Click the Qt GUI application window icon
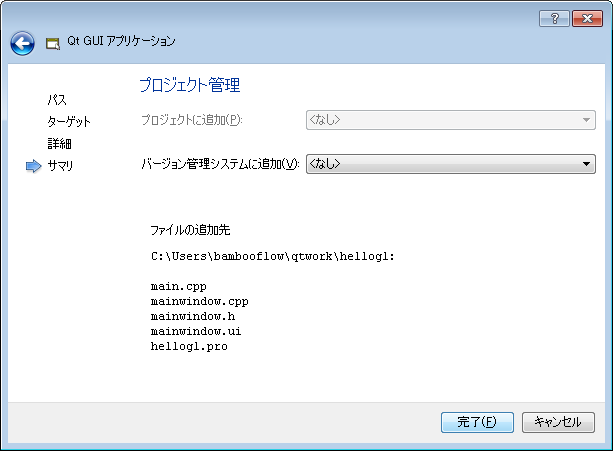The image size is (613, 451). click(x=53, y=43)
